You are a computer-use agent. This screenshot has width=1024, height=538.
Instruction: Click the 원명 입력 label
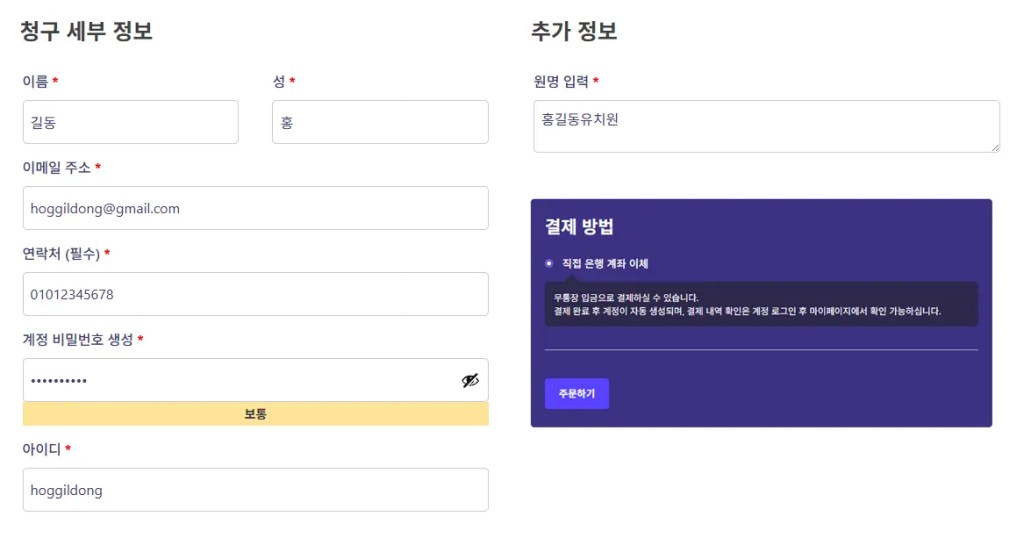click(x=561, y=81)
